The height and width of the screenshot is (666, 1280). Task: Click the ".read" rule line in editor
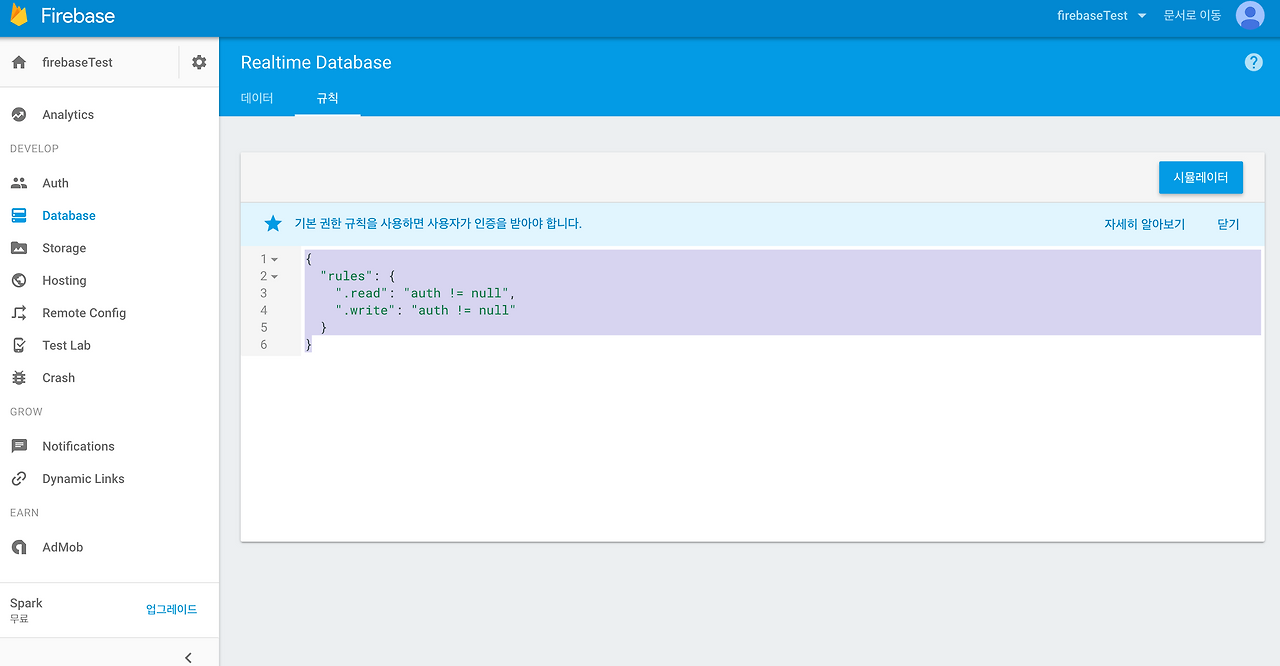click(424, 293)
